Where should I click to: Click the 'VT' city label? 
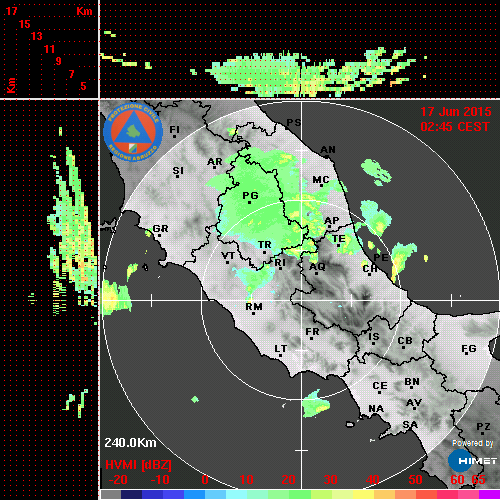click(228, 256)
